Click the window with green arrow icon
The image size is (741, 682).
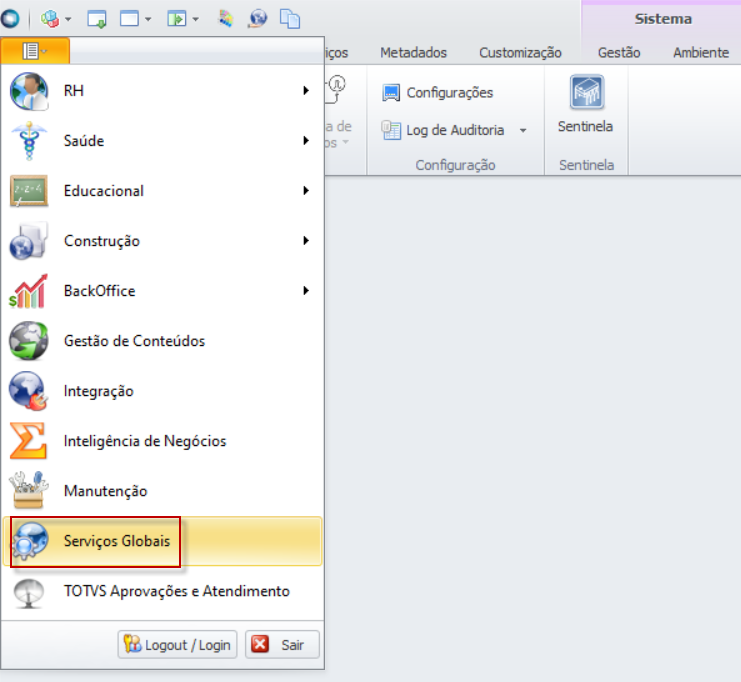97,19
